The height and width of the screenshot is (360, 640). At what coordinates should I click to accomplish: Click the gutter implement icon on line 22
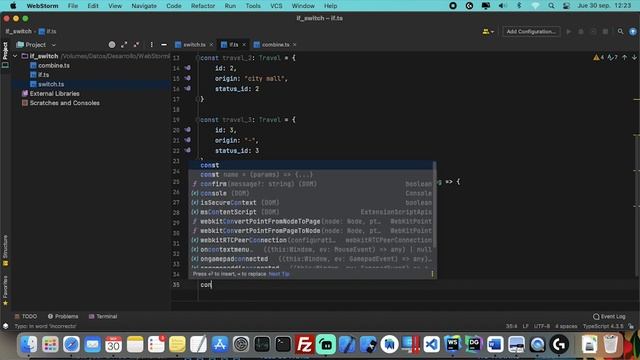pos(187,150)
